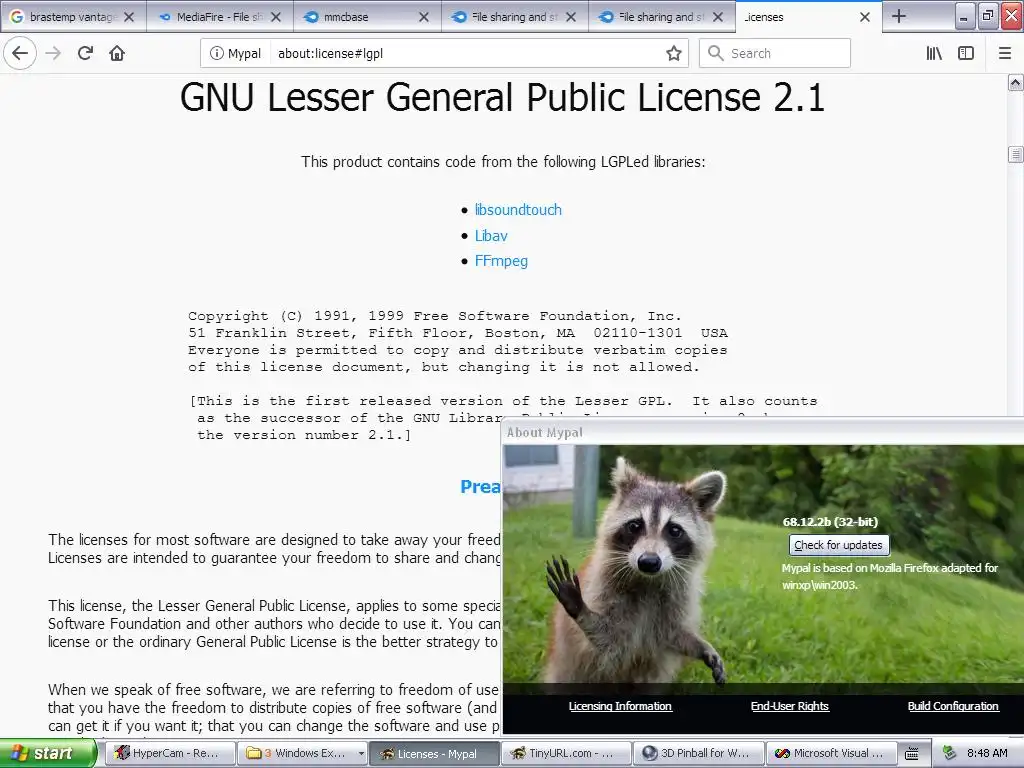The width and height of the screenshot is (1024, 768).
Task: Open Licensing Information link in About Mypal
Action: click(x=620, y=706)
